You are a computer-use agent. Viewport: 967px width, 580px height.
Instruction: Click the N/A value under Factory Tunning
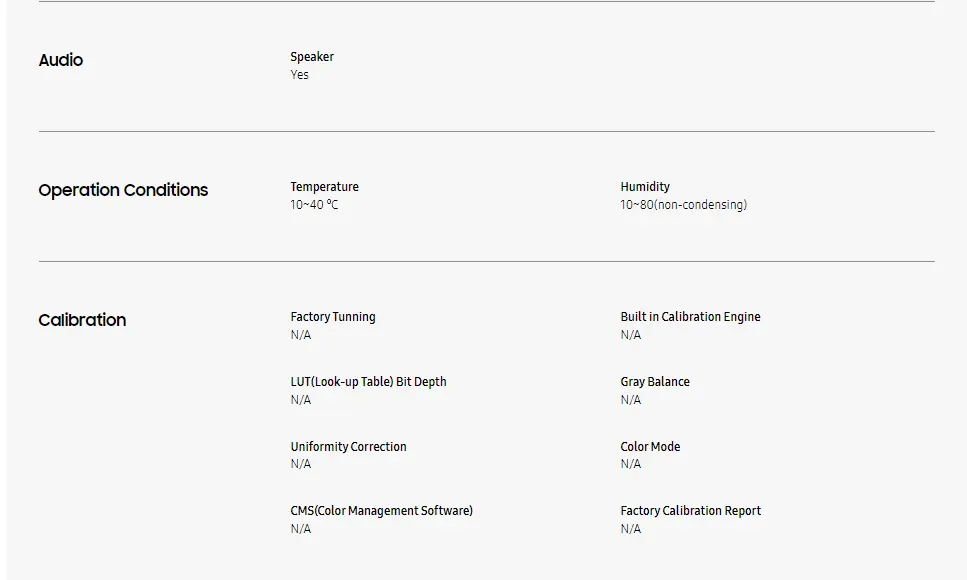click(300, 335)
